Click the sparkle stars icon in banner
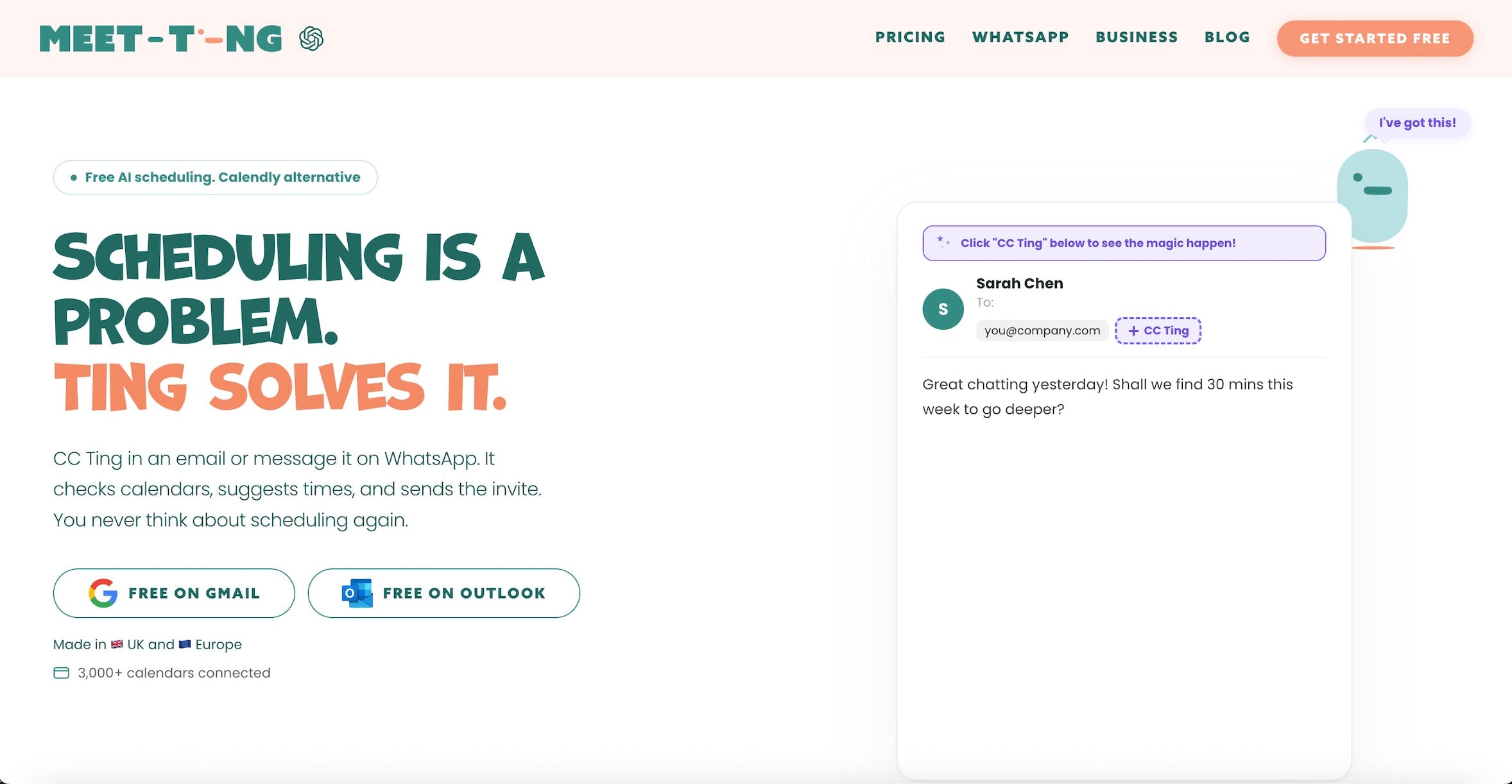The height and width of the screenshot is (784, 1512). 943,243
